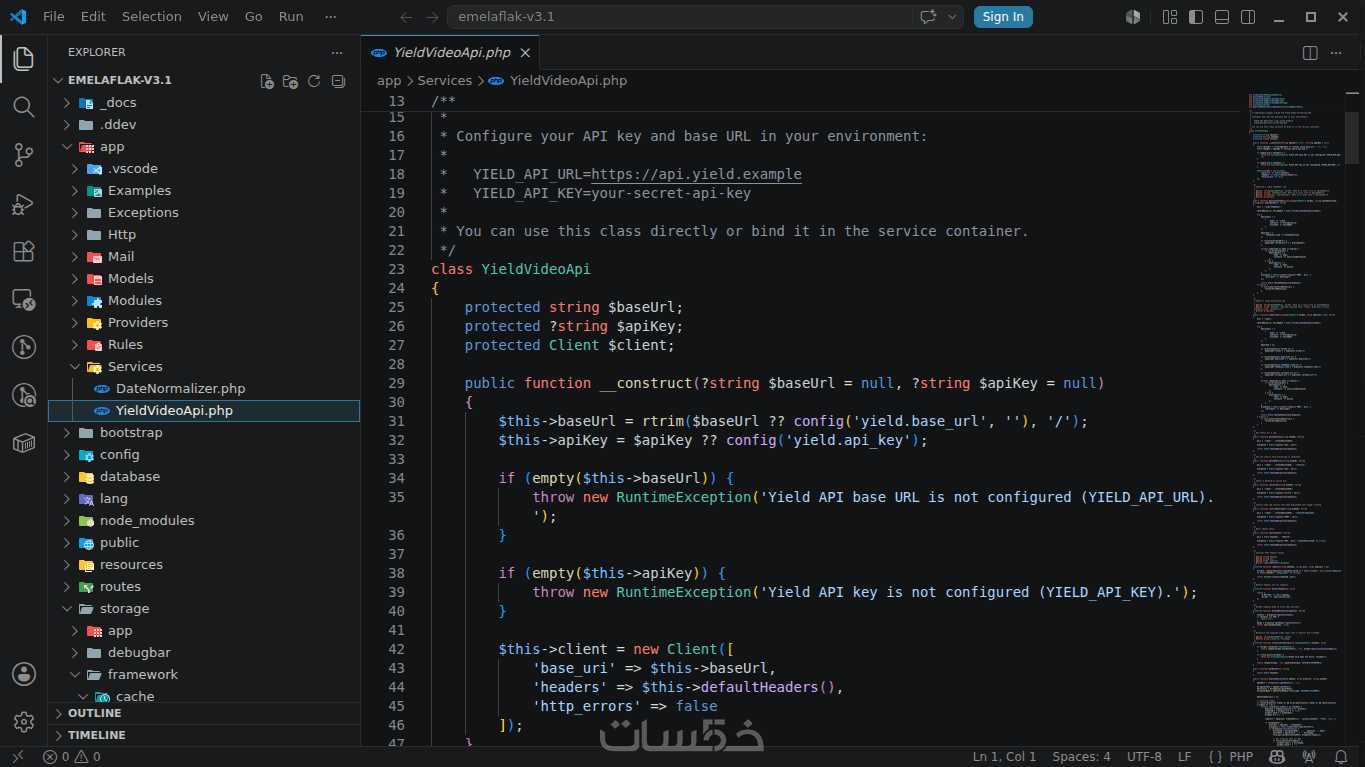
Task: Expand the OUTLINE section
Action: 204,713
